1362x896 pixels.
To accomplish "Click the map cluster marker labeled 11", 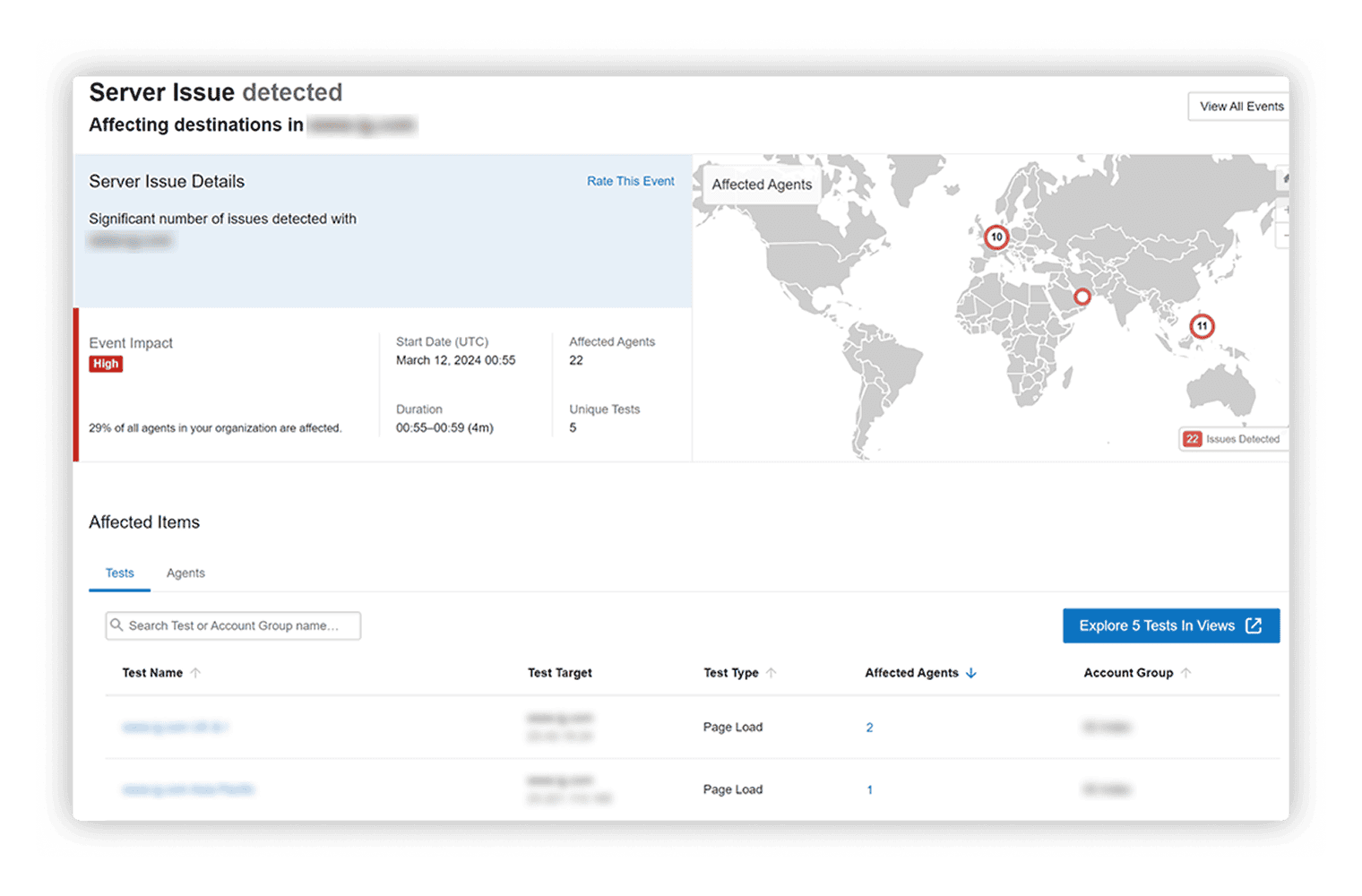I will [x=1202, y=326].
